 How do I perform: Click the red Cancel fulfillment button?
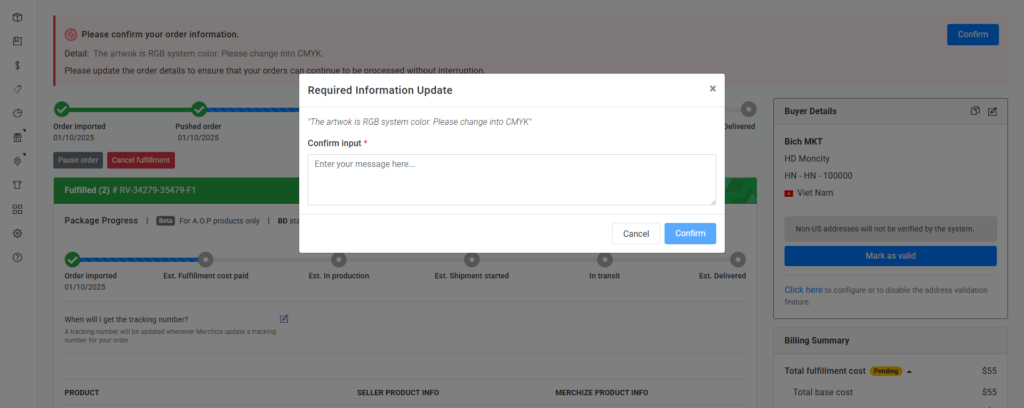click(x=141, y=160)
